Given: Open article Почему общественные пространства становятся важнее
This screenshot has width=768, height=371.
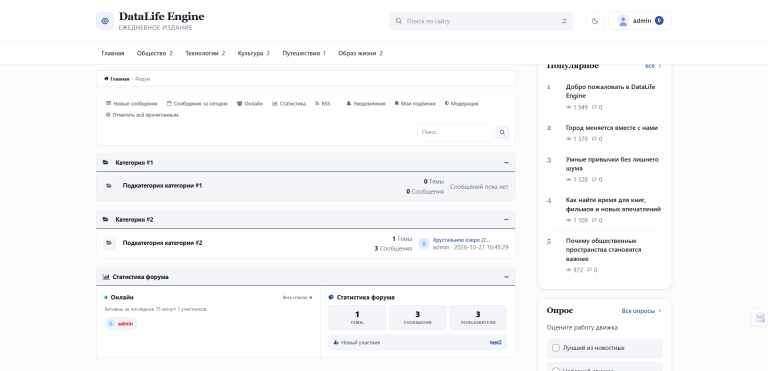Looking at the screenshot, I should click(603, 249).
